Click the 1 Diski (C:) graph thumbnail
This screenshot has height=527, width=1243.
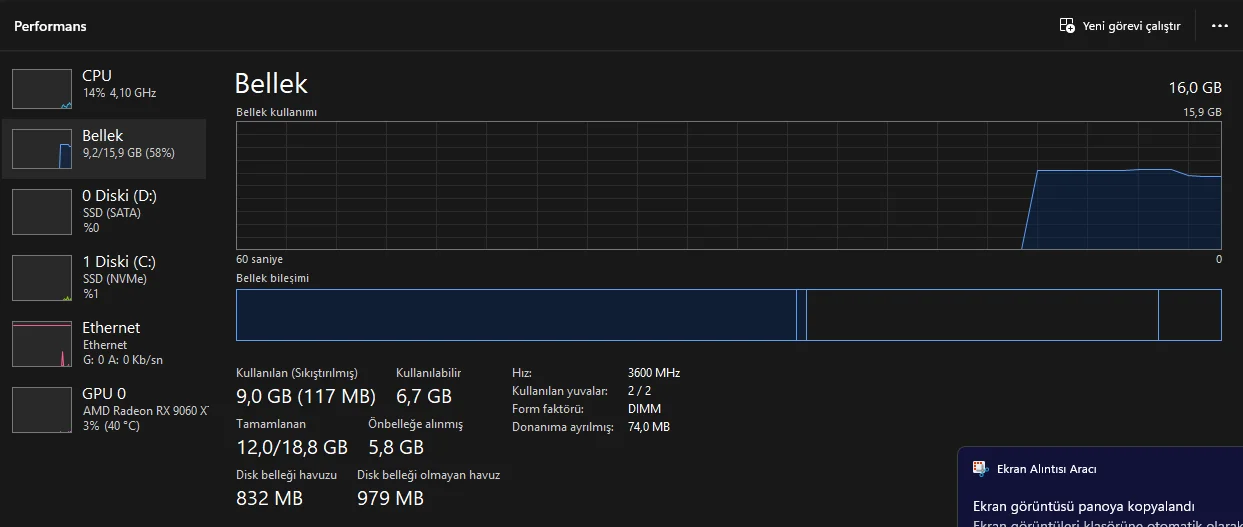(x=42, y=278)
